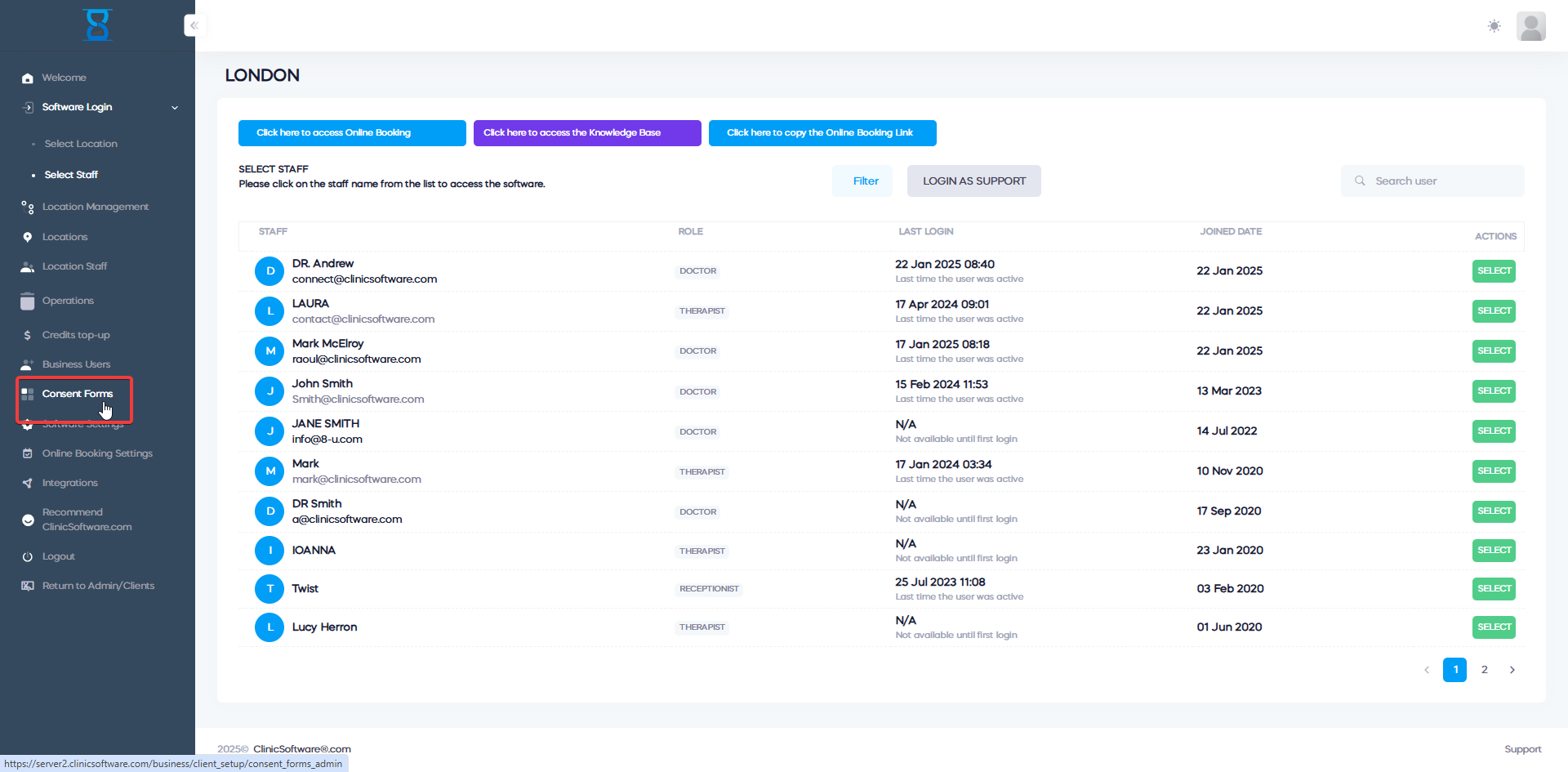Click LOGIN AS SUPPORT button

coord(973,181)
